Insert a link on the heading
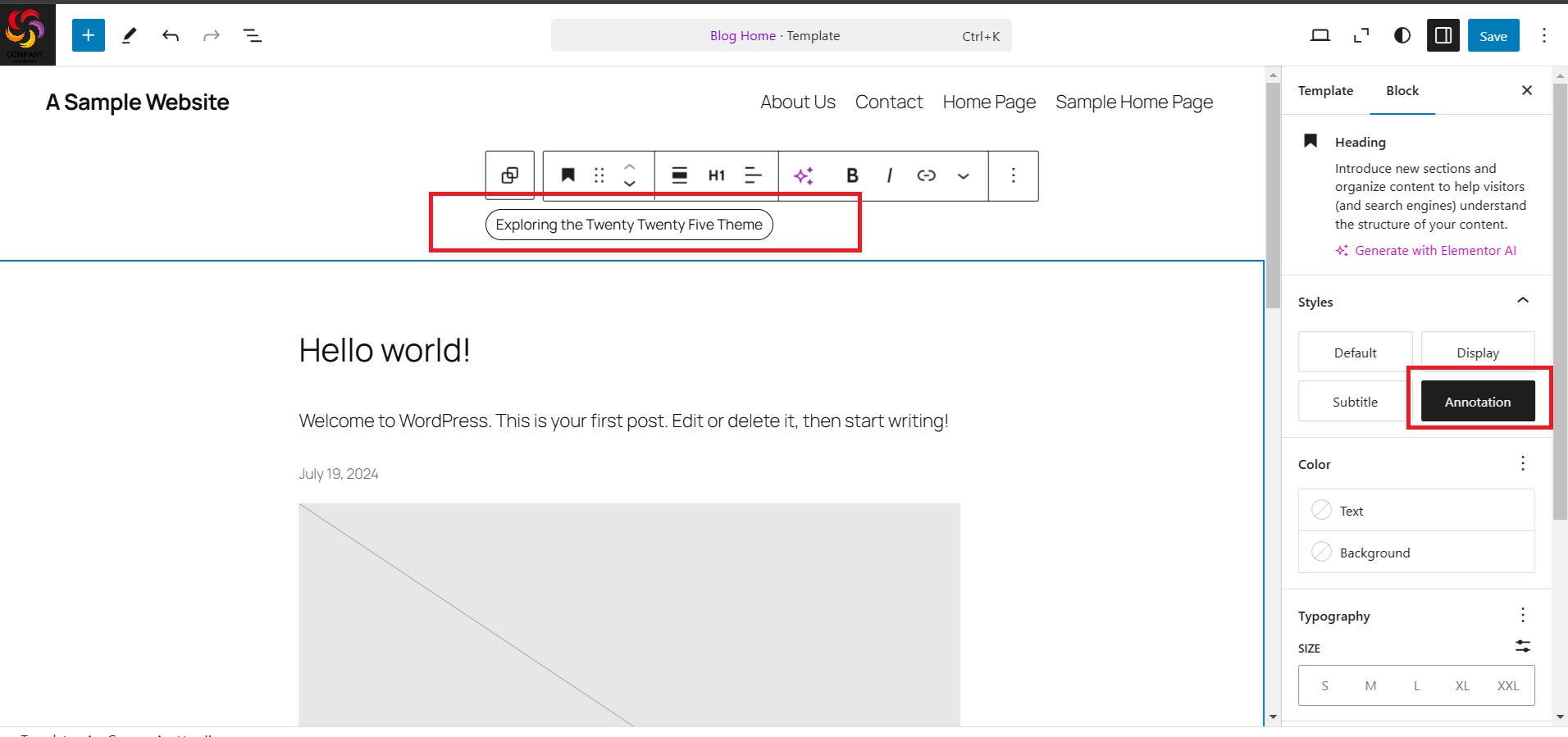Image resolution: width=1568 pixels, height=737 pixels. 927,175
